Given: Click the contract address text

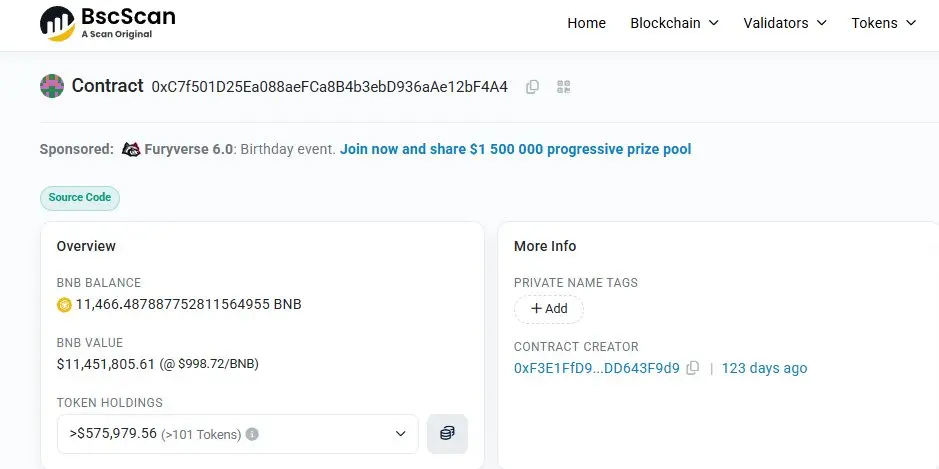Looking at the screenshot, I should (x=329, y=87).
